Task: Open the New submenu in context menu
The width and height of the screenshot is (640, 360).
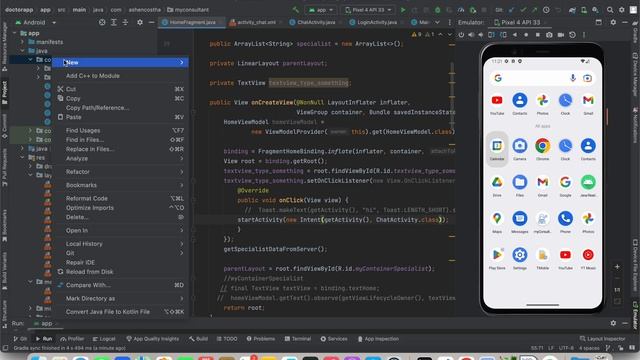Action: (x=120, y=62)
